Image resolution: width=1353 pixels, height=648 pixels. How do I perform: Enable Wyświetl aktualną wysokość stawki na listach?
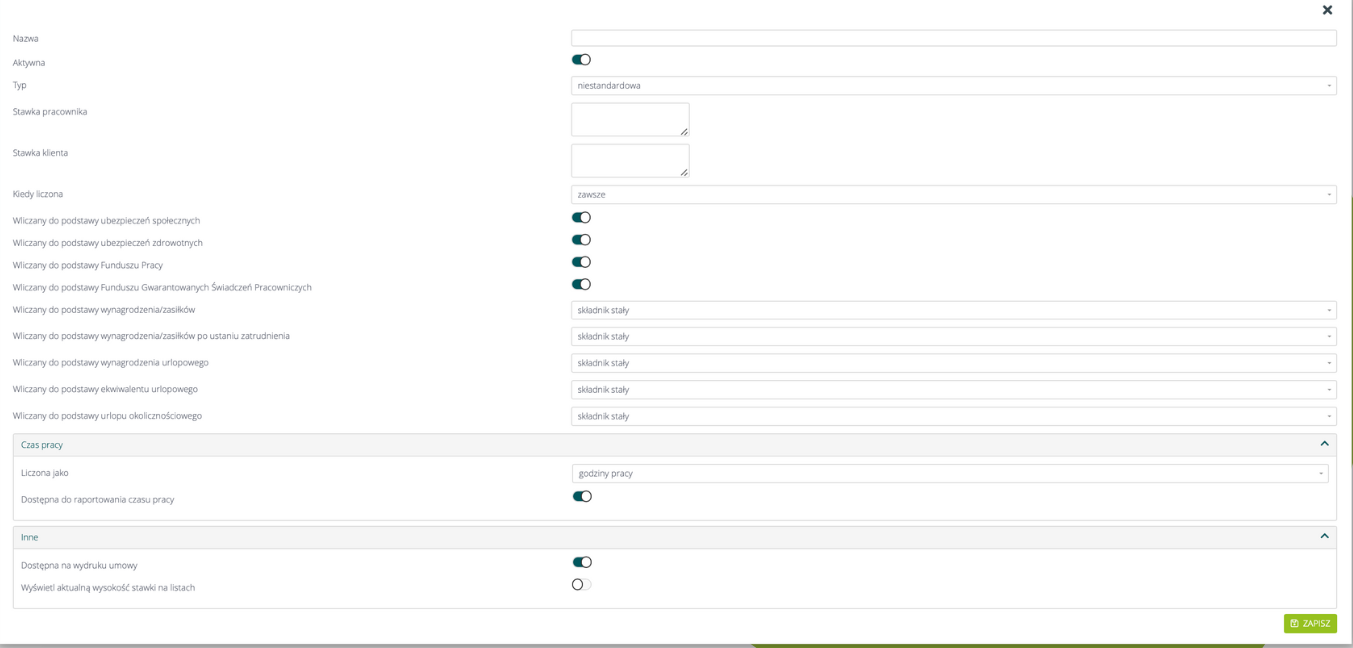pyautogui.click(x=582, y=585)
